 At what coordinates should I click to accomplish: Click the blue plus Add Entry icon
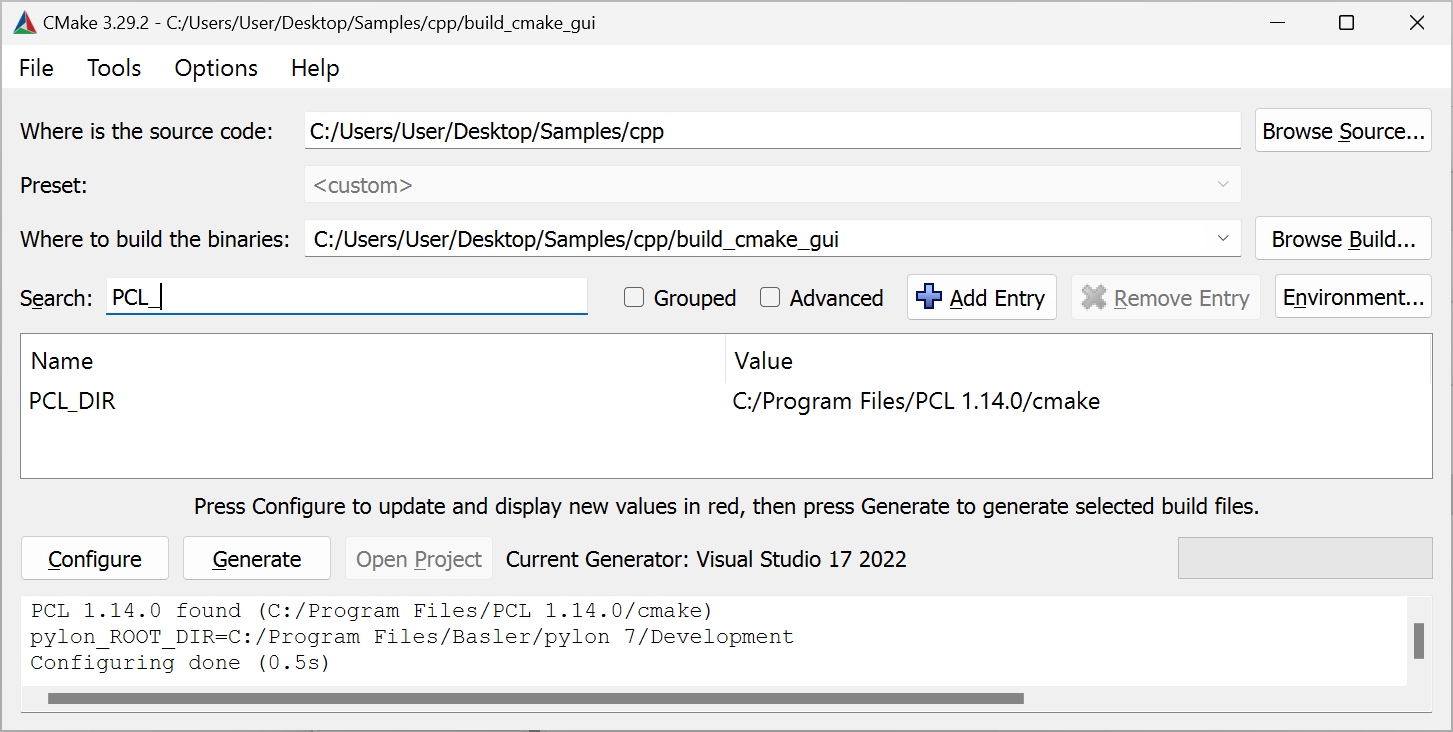tap(929, 297)
